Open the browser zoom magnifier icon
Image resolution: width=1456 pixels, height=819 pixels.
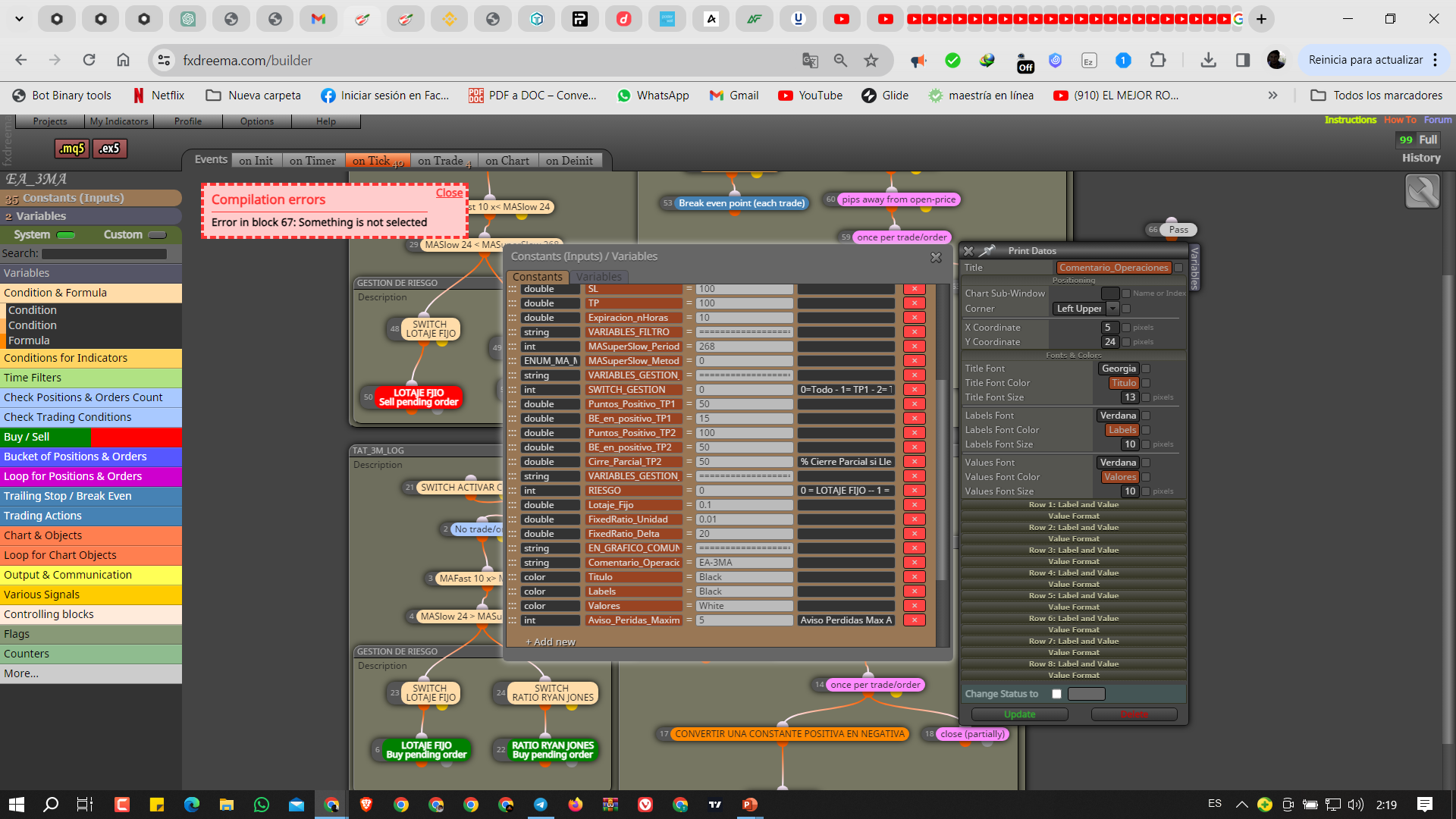click(x=840, y=60)
